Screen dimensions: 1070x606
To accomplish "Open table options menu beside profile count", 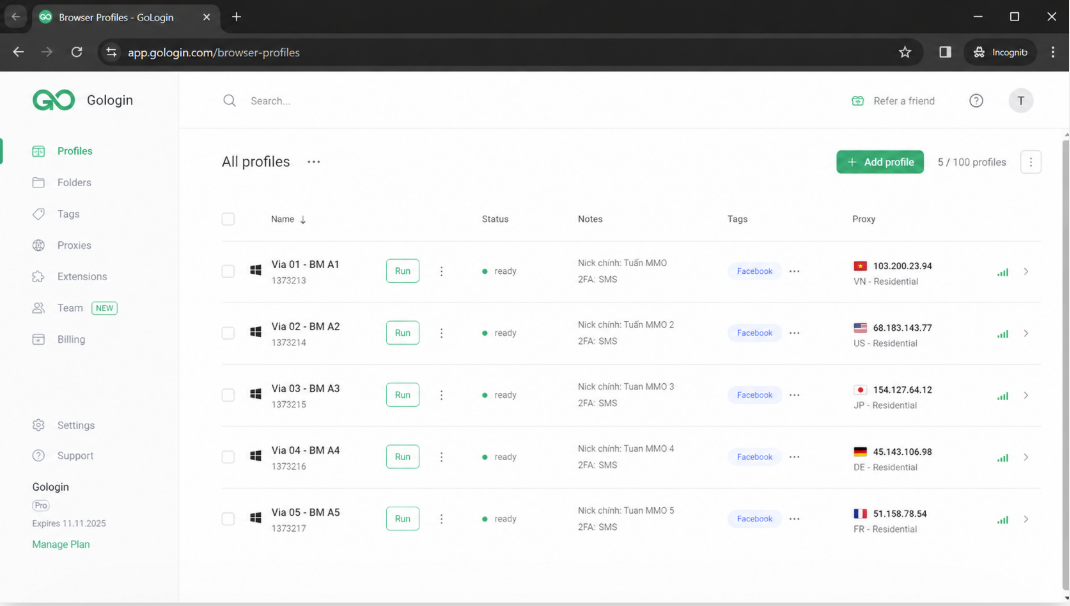I will (x=1030, y=162).
